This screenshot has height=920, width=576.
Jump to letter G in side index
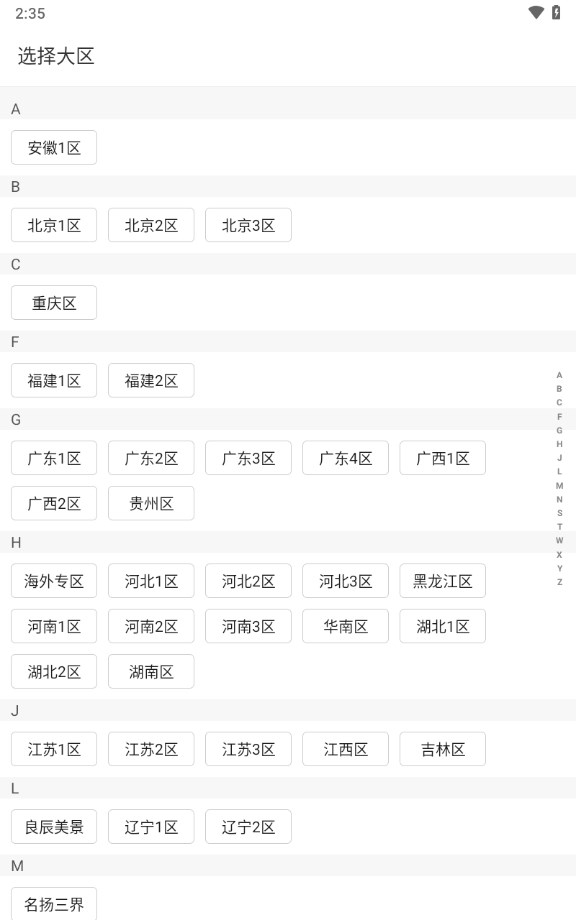(560, 430)
